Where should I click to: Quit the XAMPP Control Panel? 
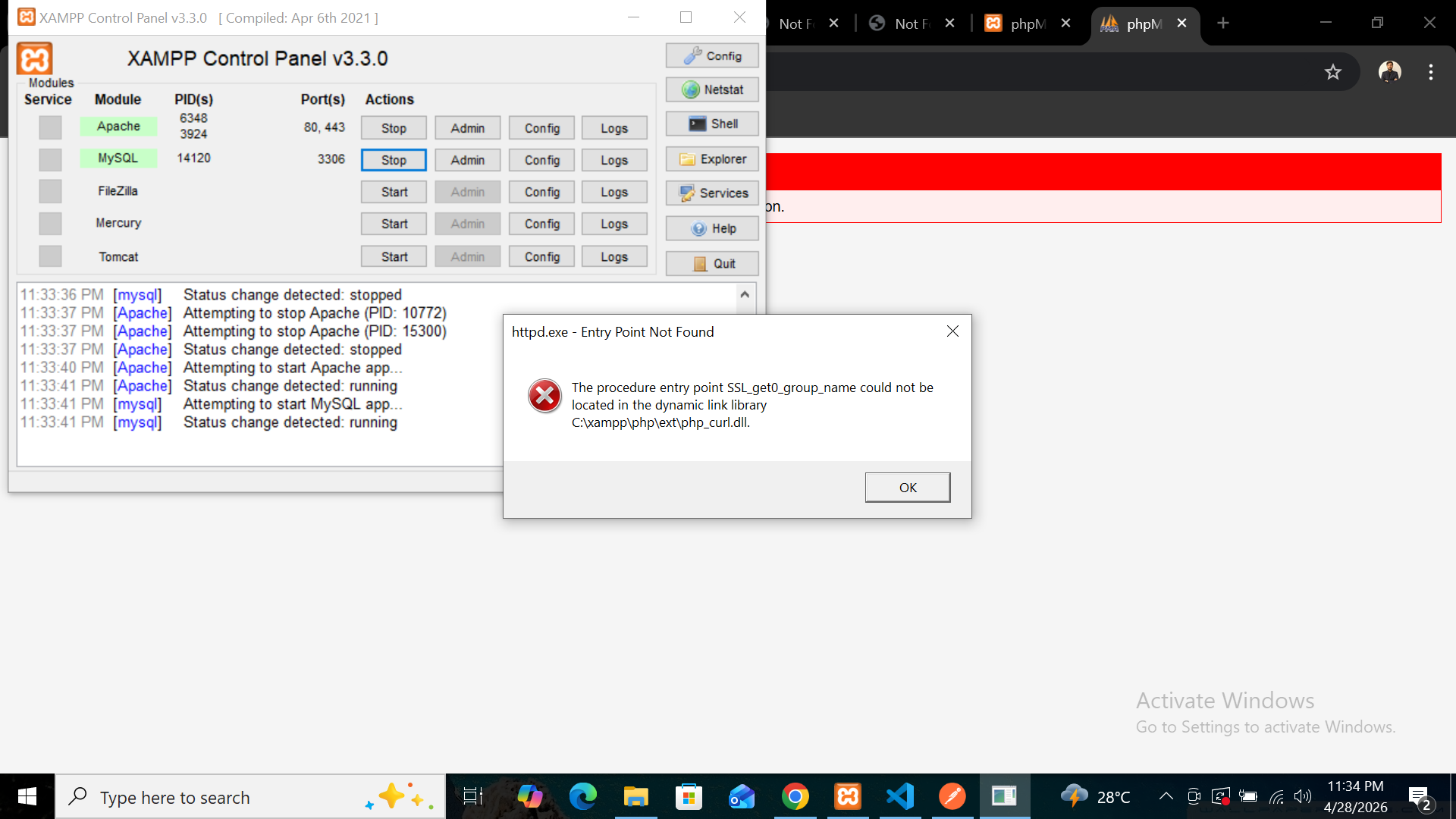click(x=712, y=263)
